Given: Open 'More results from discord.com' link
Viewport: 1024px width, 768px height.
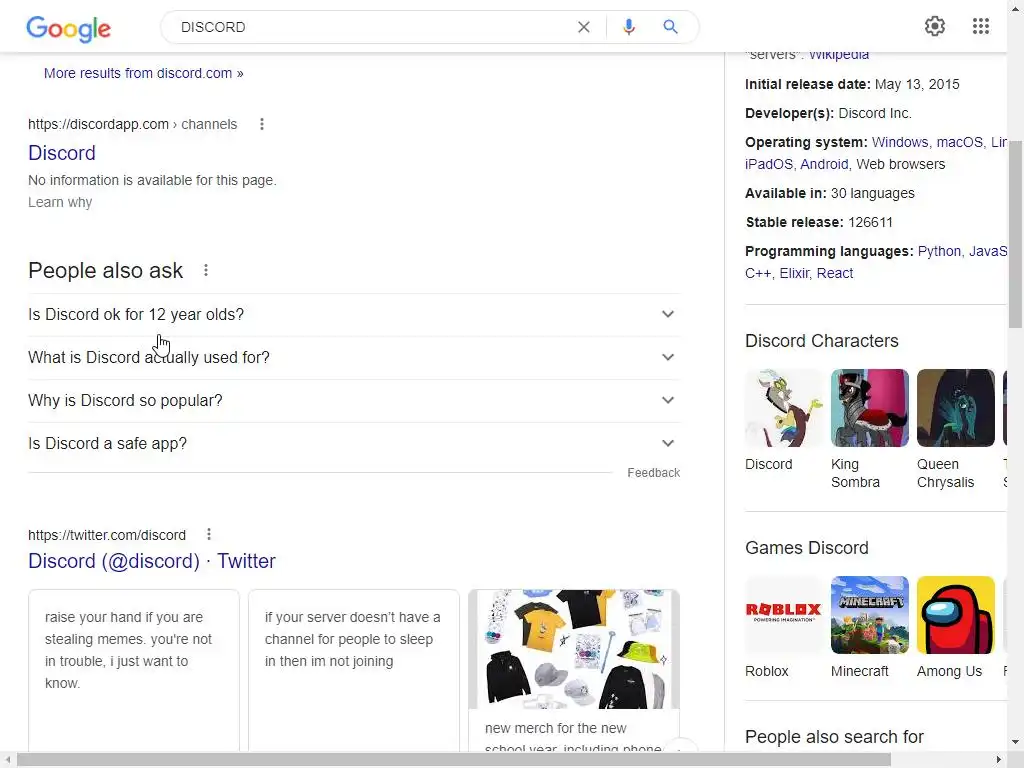Looking at the screenshot, I should point(144,73).
